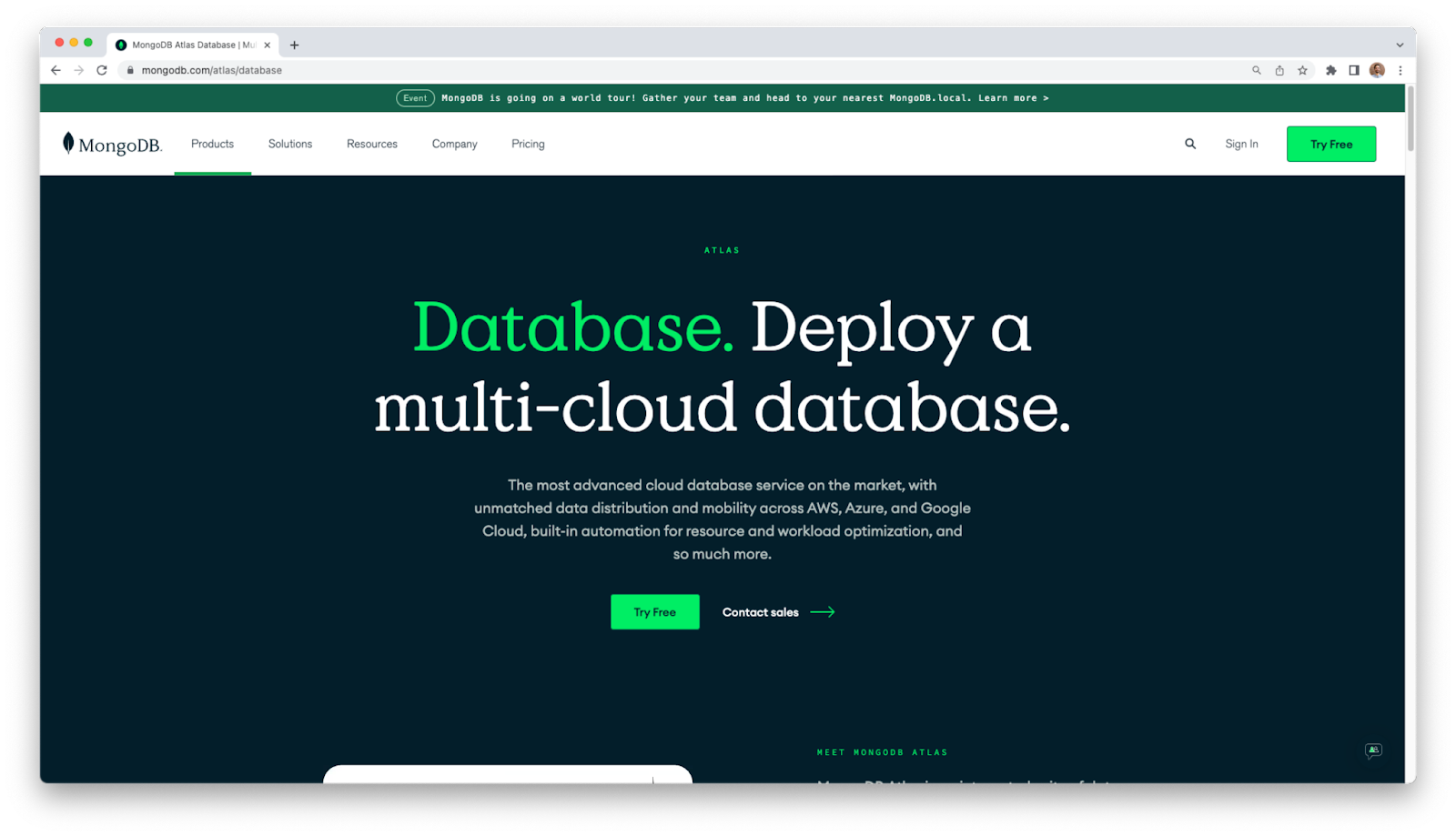Click the share page icon in address bar
Viewport: 1456px width, 836px height.
(x=1279, y=70)
